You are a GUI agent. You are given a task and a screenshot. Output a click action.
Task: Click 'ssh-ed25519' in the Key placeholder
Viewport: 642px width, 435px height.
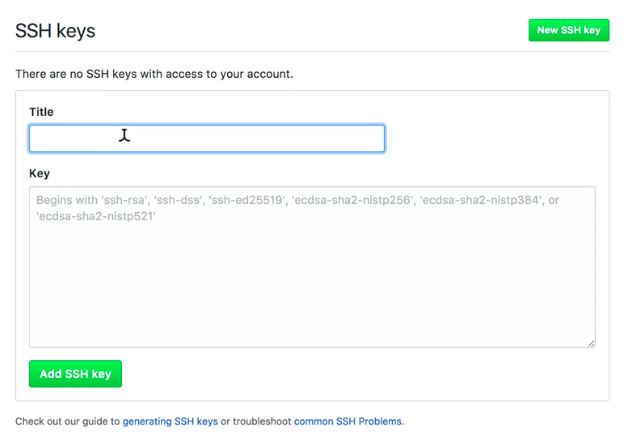pos(244,200)
